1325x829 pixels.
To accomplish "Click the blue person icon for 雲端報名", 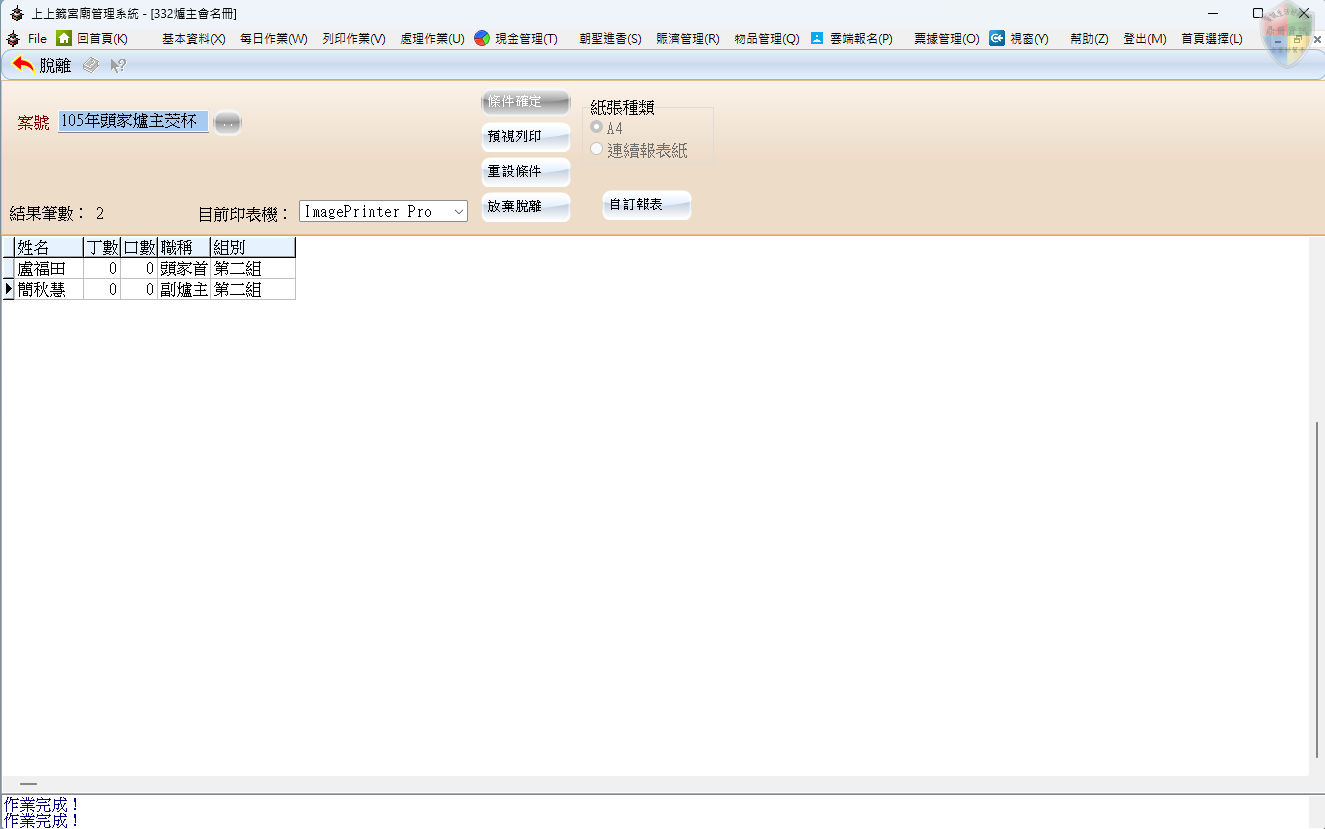I will click(x=817, y=38).
